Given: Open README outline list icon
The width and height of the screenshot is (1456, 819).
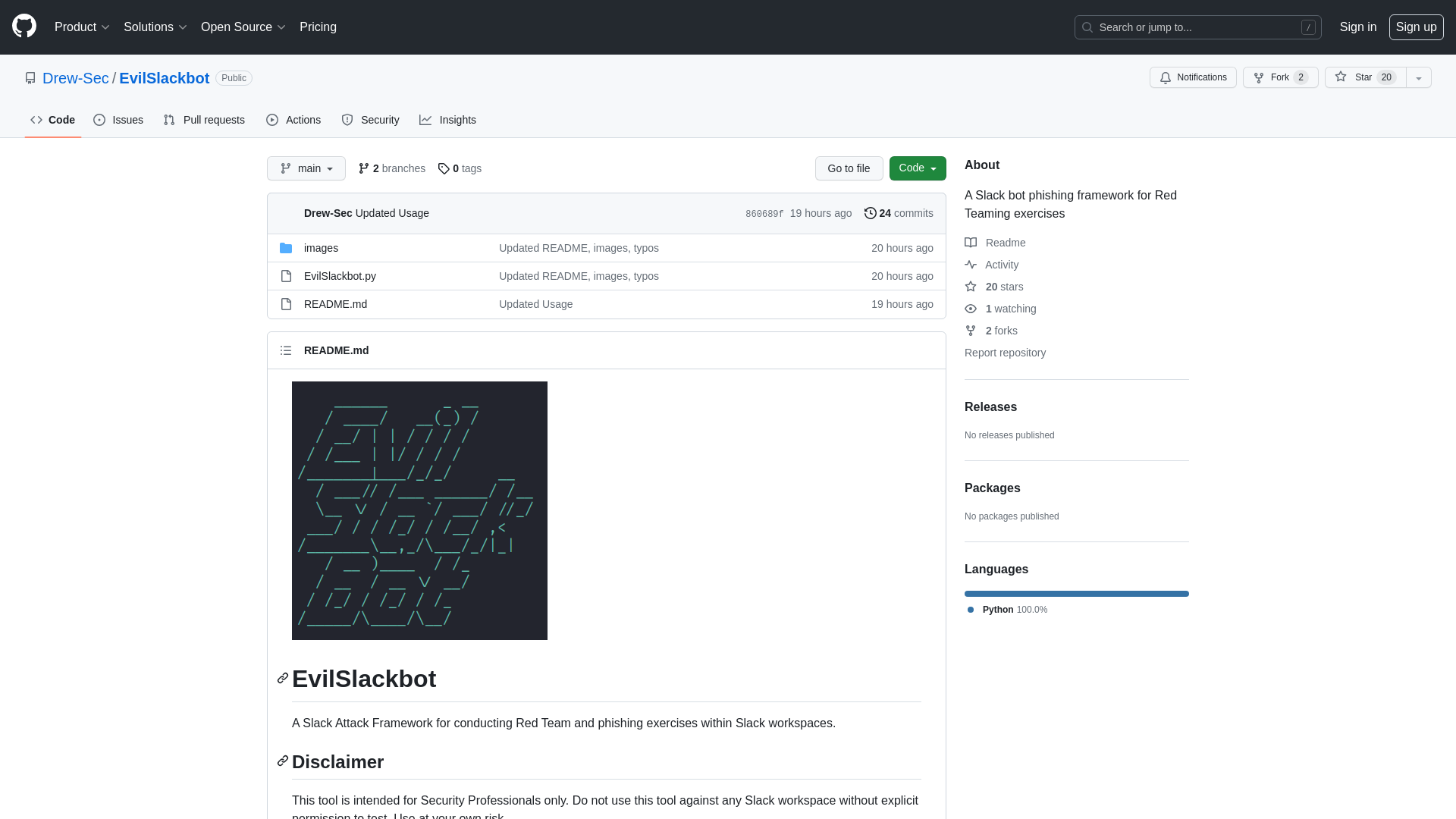Looking at the screenshot, I should 286,350.
